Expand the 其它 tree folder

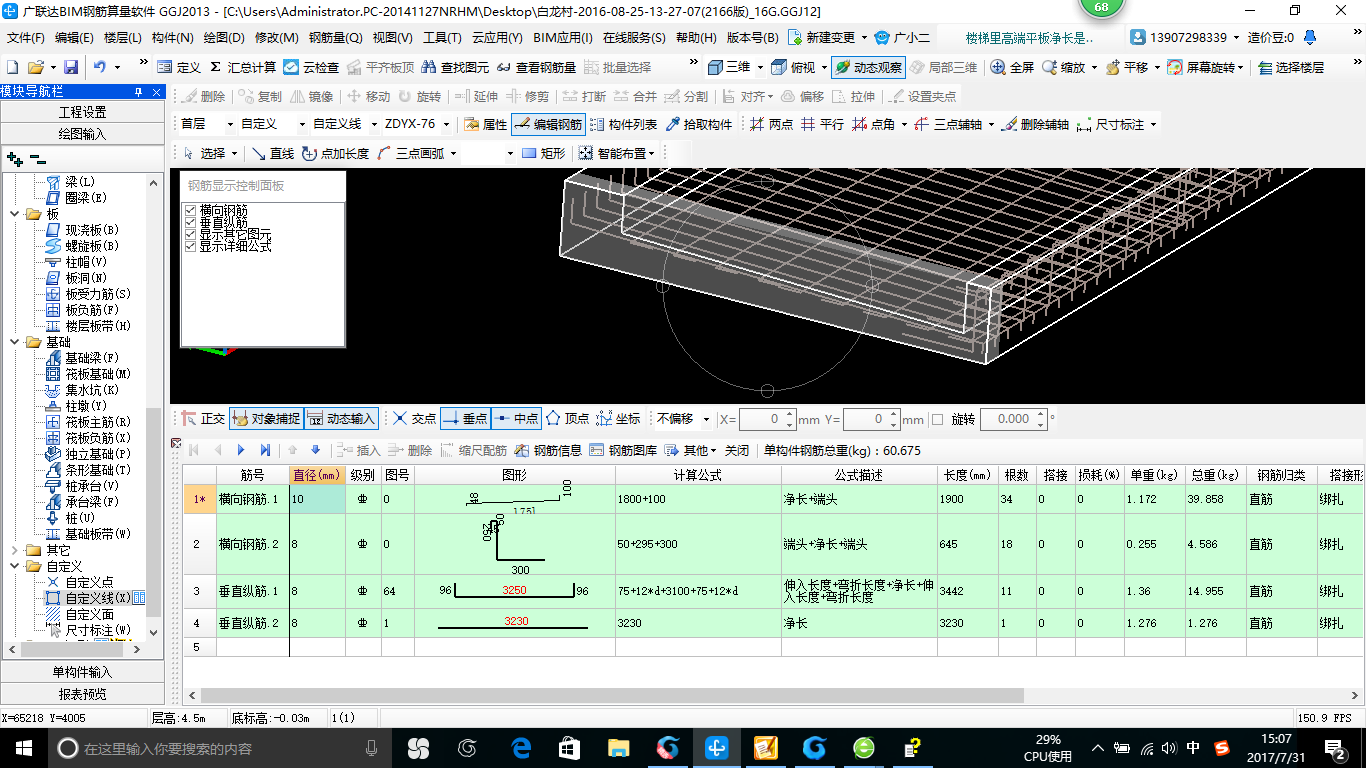14,550
